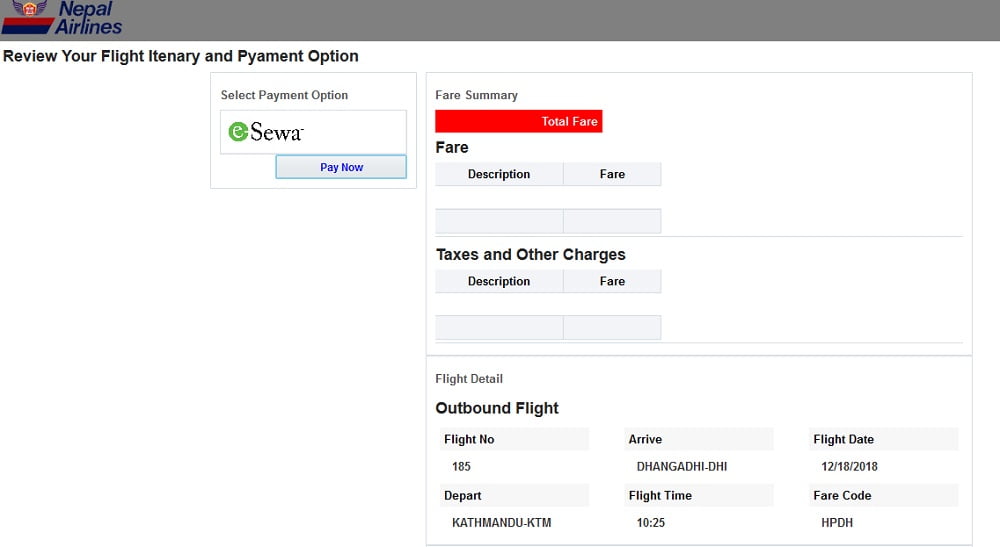Click the empty fare cell under Taxes

[x=612, y=328]
